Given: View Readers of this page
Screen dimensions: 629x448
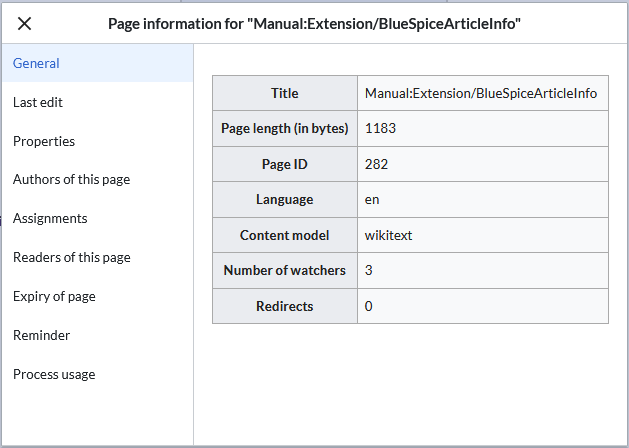Looking at the screenshot, I should [72, 257].
